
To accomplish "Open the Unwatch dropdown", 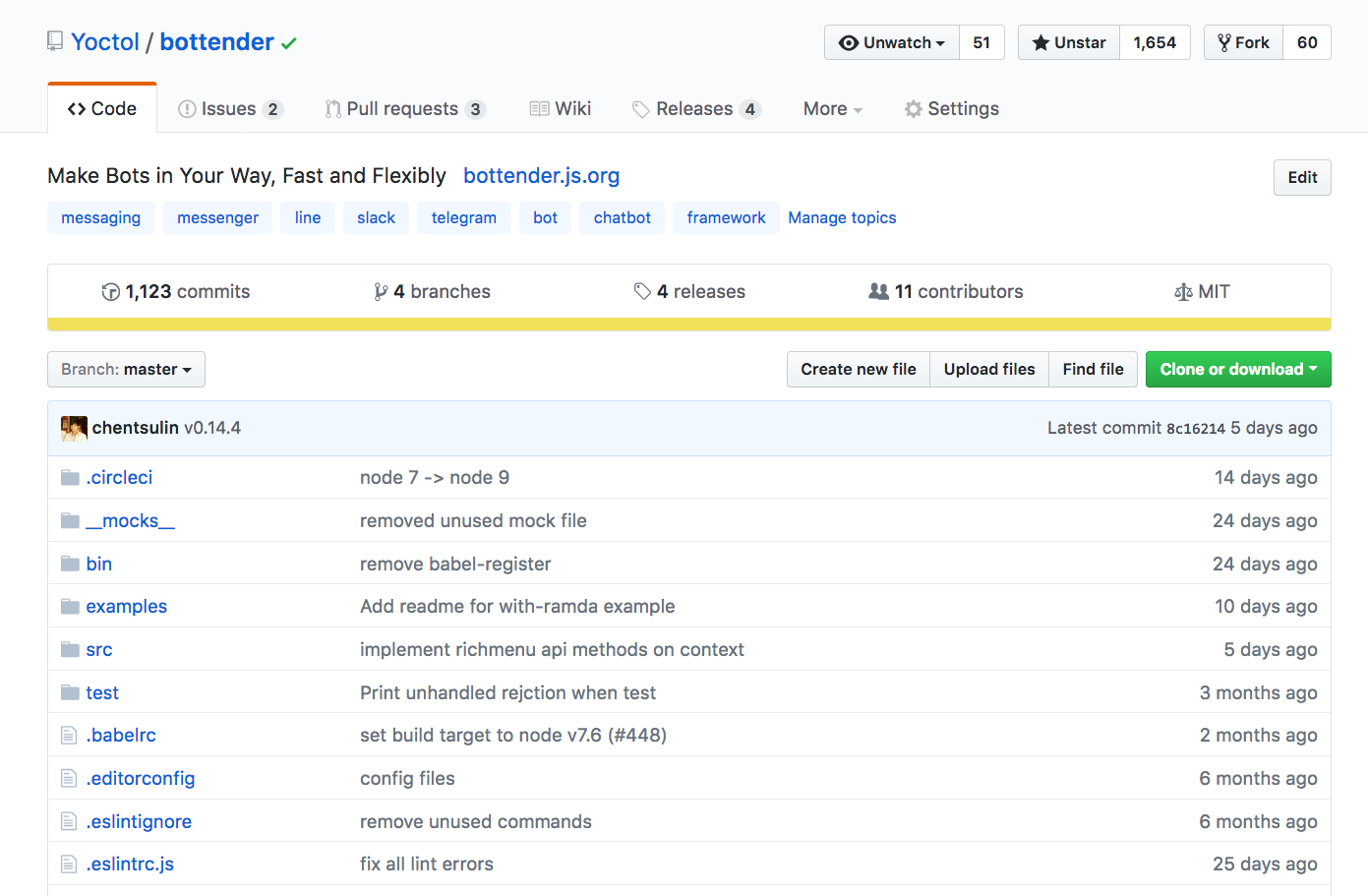I will [x=892, y=42].
